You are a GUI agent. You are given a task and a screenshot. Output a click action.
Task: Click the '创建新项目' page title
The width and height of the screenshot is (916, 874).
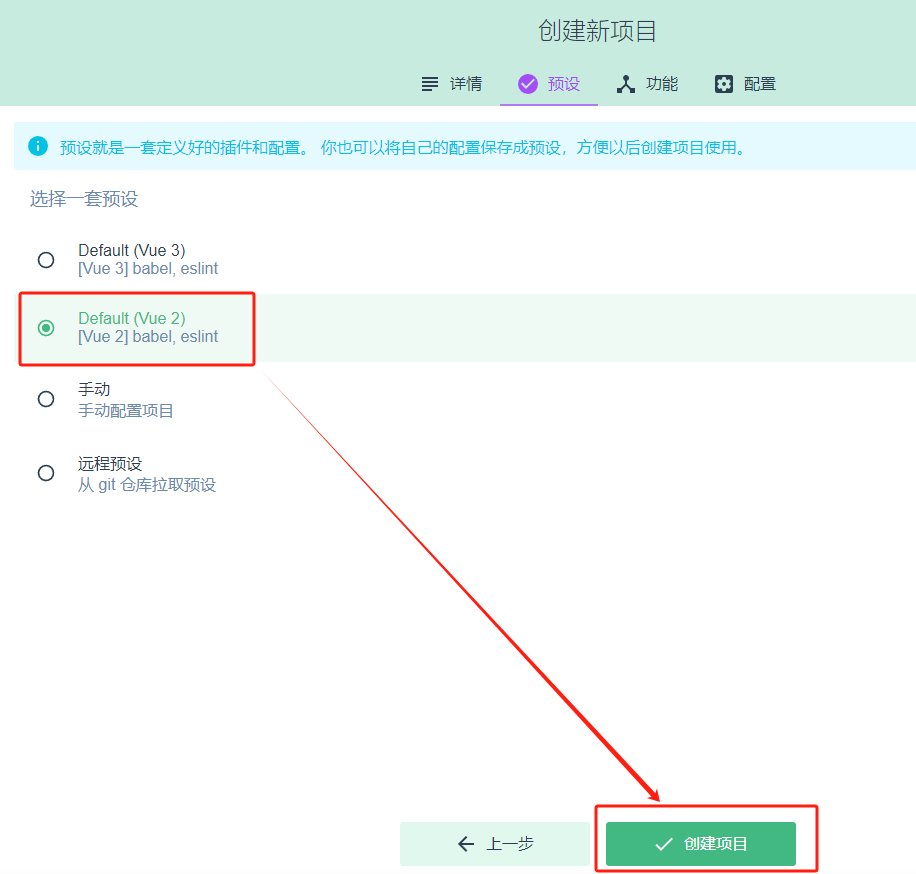pos(597,31)
